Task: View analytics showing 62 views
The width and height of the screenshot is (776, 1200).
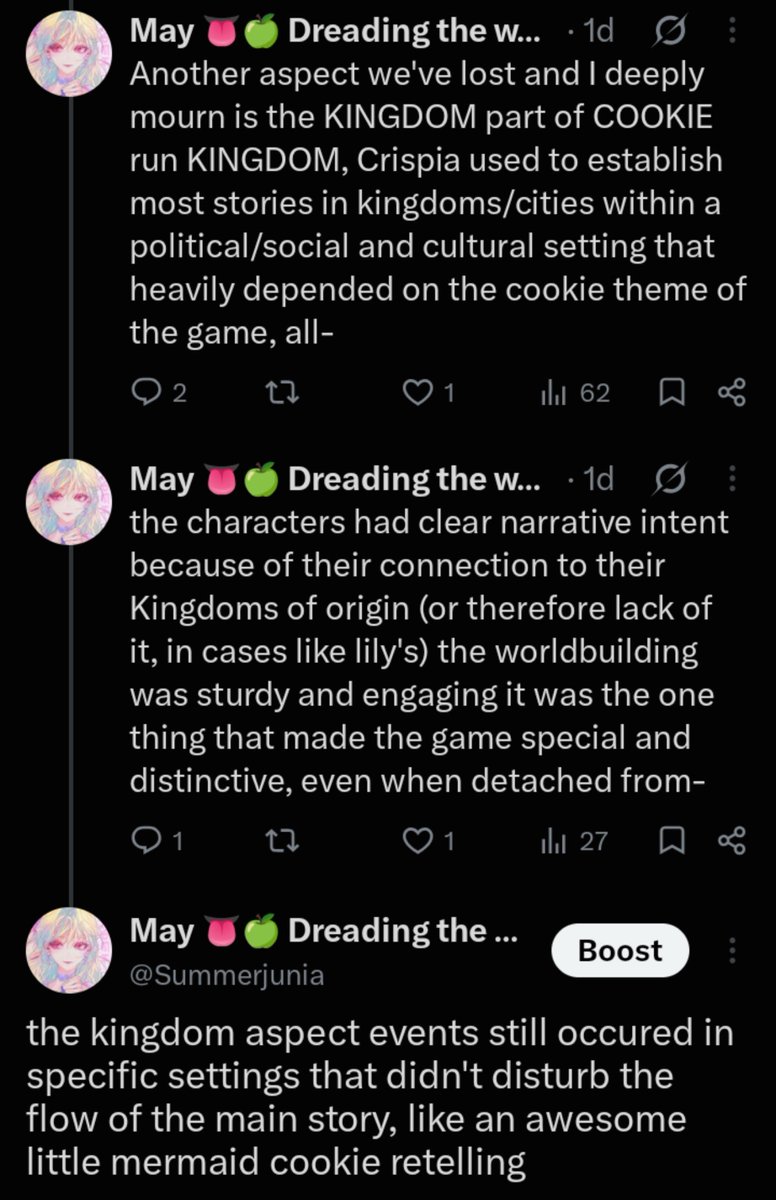Action: click(574, 394)
